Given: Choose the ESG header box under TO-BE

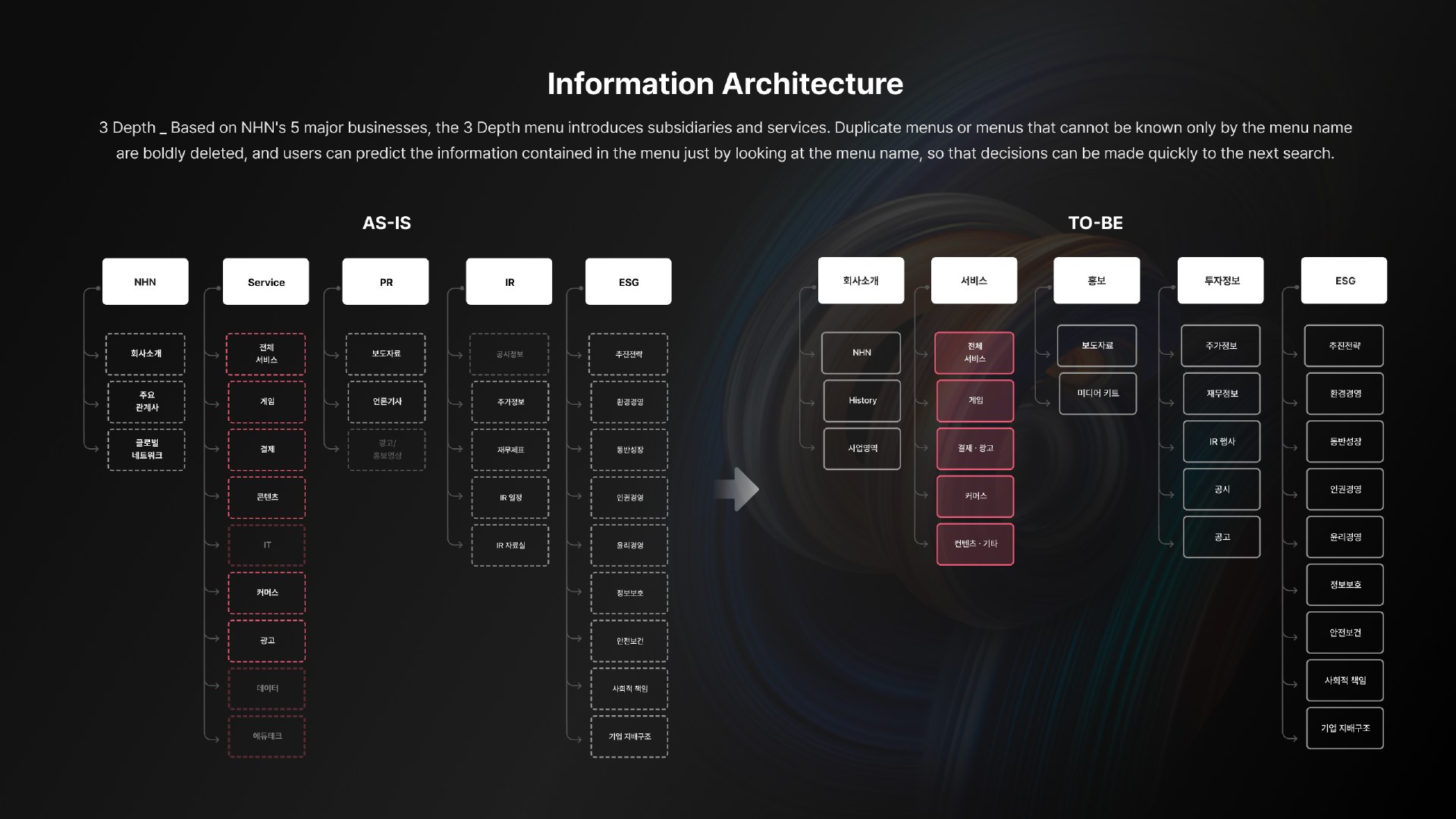Looking at the screenshot, I should tap(1344, 281).
